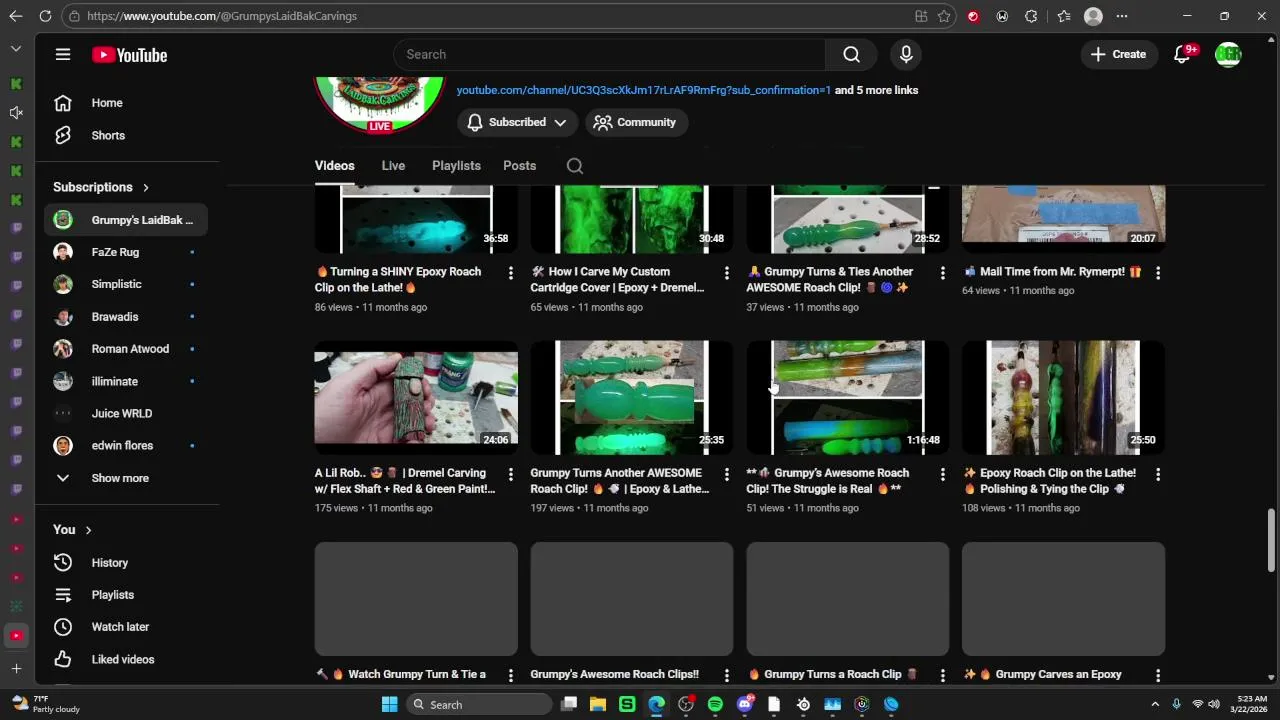1280x720 pixels.
Task: Open Liked videos list
Action: pyautogui.click(x=126, y=659)
